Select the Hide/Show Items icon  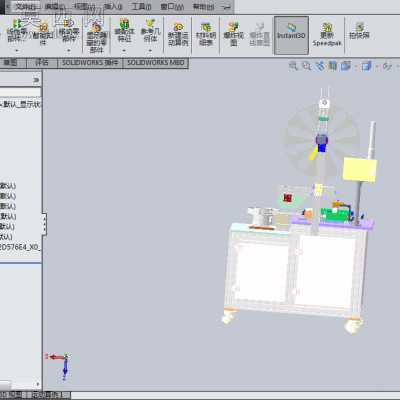387,66
